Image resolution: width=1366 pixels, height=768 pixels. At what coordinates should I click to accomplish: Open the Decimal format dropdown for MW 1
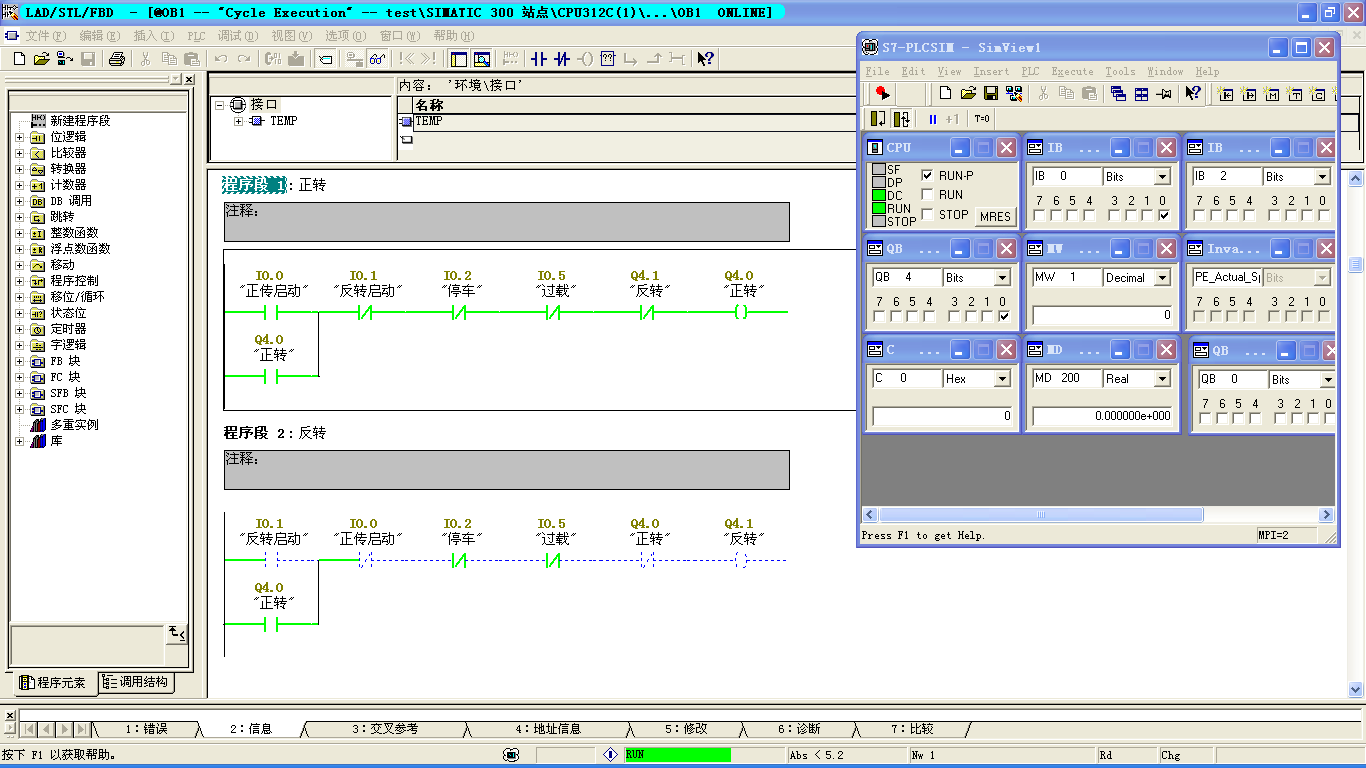(x=1162, y=278)
